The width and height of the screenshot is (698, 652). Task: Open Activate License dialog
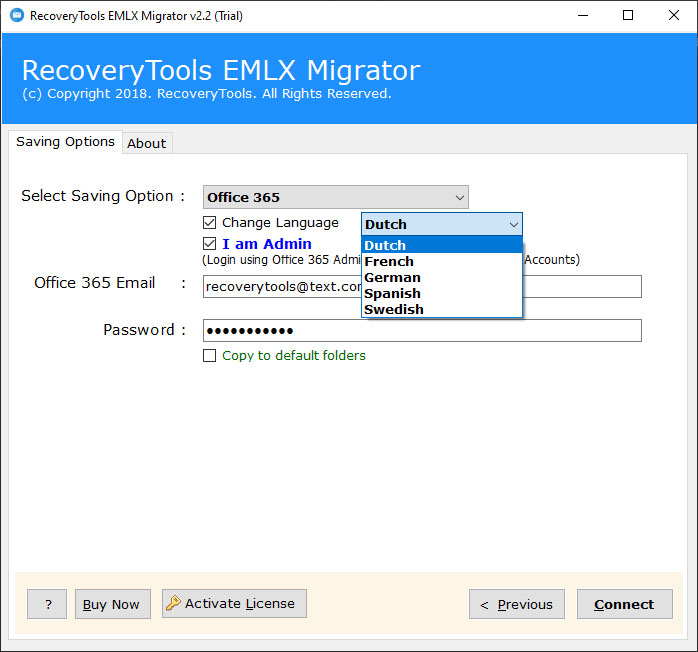(234, 603)
